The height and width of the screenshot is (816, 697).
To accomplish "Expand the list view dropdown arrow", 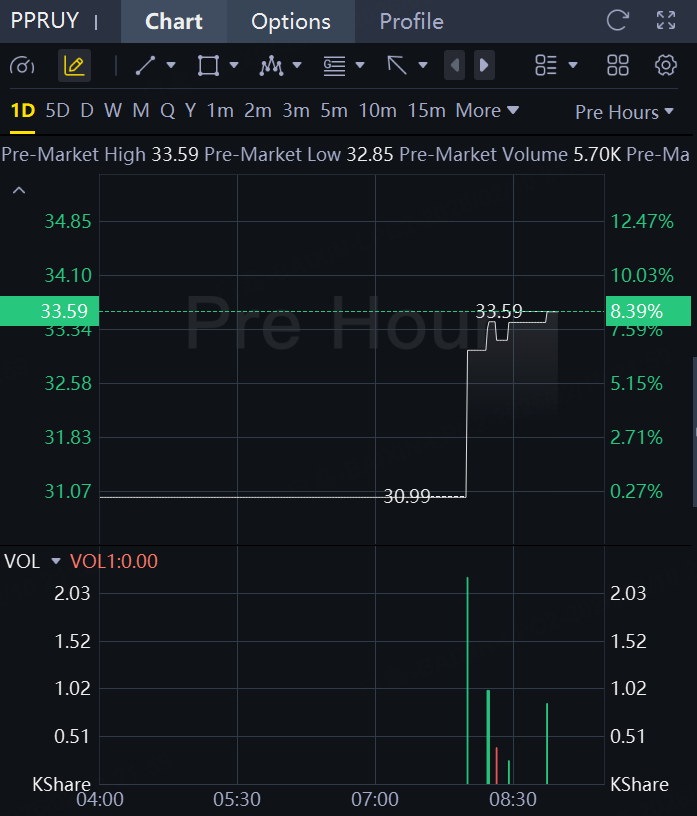I will pyautogui.click(x=573, y=65).
